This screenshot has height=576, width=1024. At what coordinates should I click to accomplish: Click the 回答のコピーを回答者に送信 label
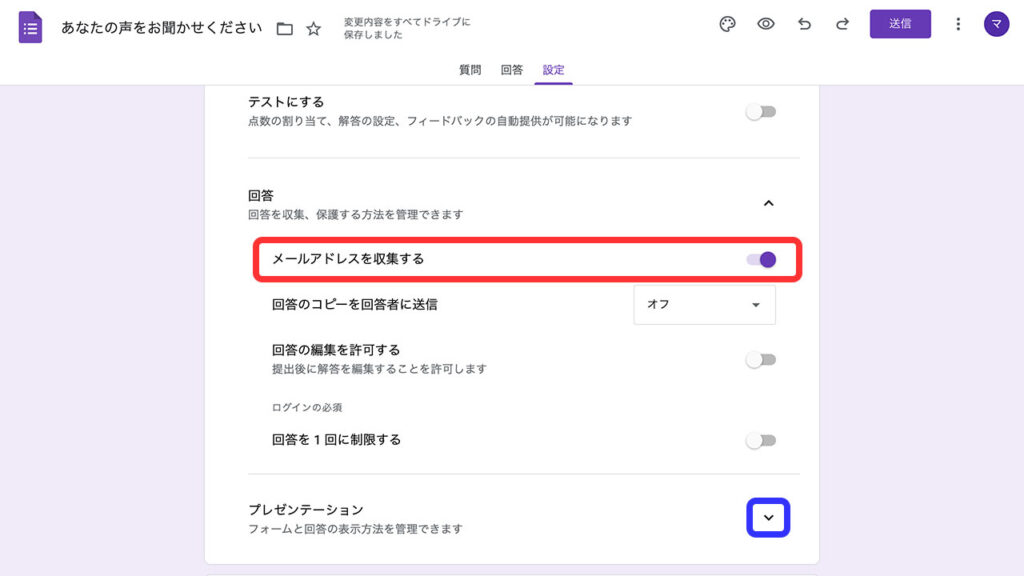tap(355, 304)
